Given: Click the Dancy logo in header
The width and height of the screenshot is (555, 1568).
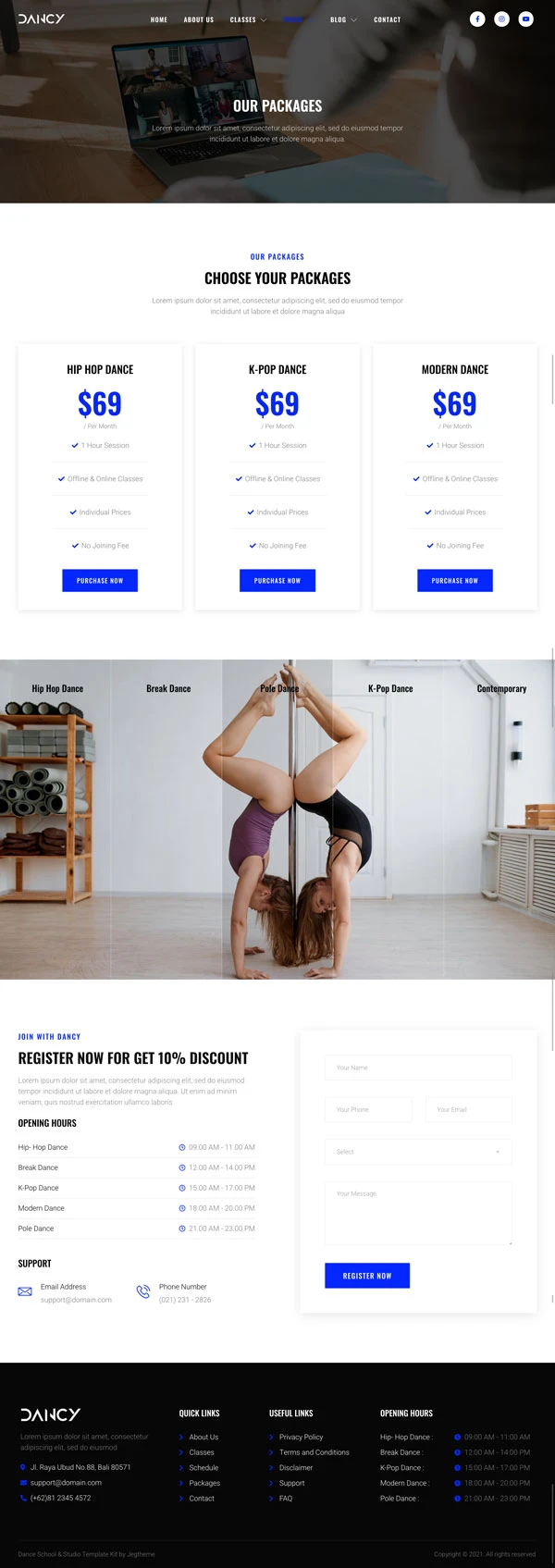Looking at the screenshot, I should 41,19.
